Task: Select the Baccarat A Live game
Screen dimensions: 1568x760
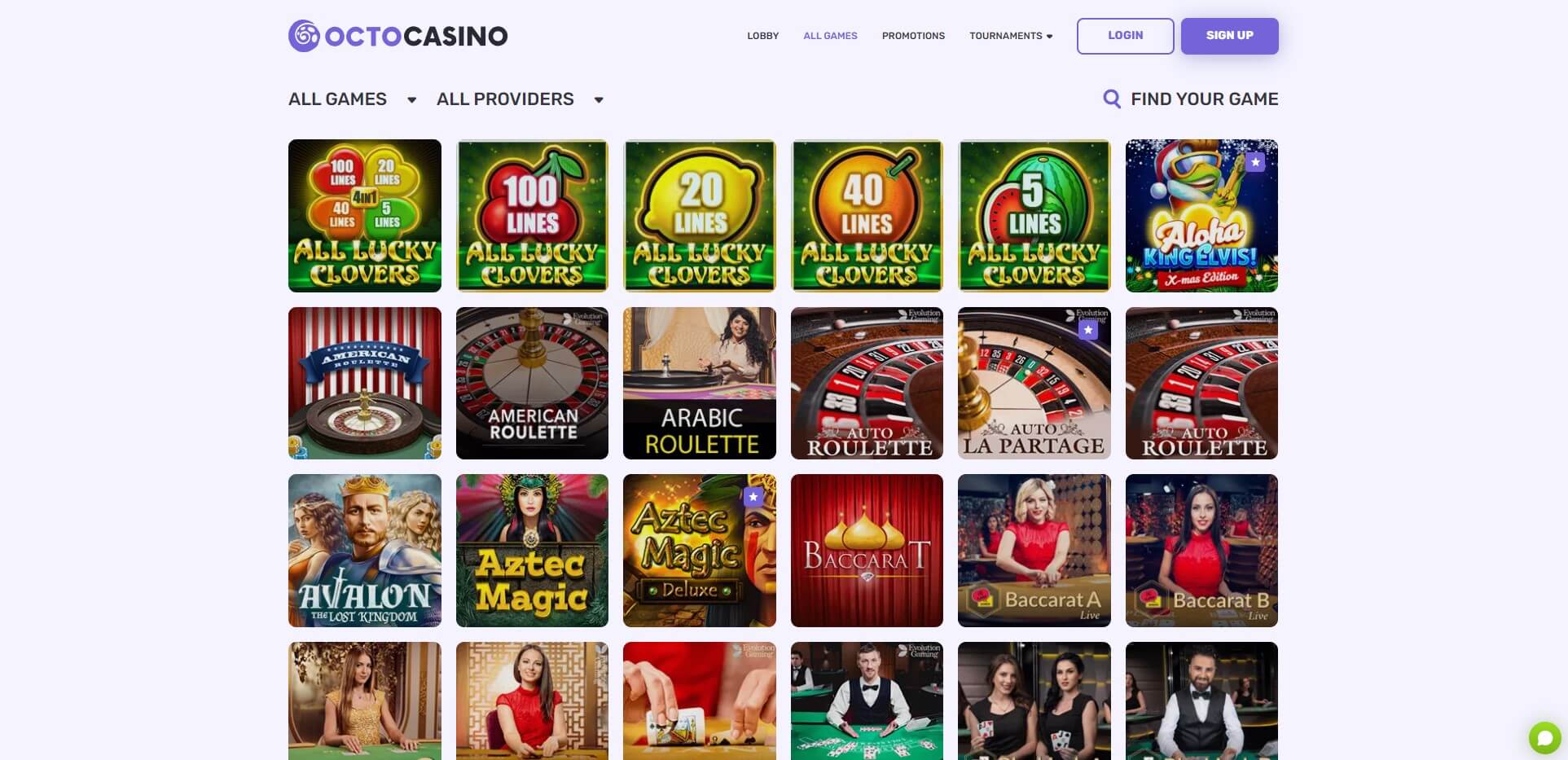Action: 1034,551
